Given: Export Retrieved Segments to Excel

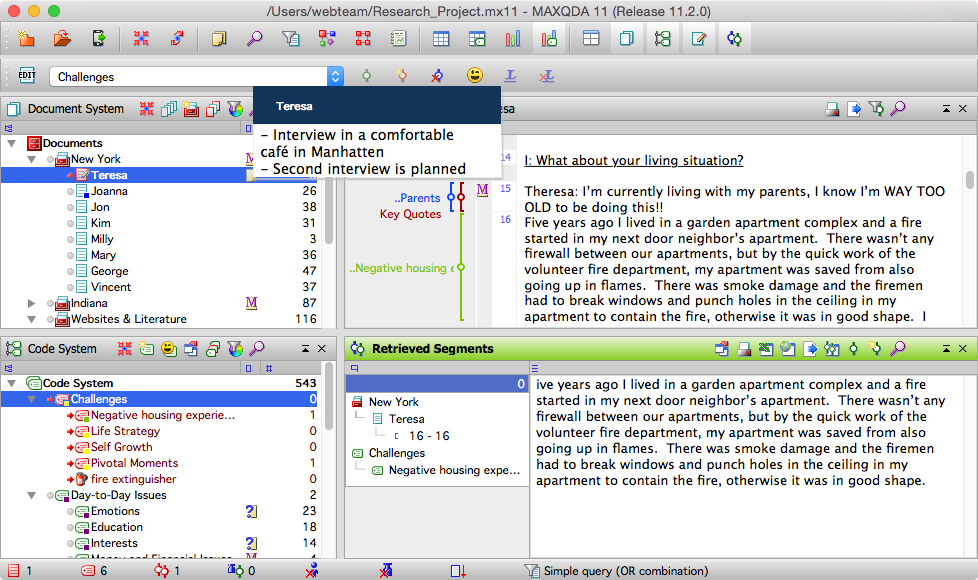Looking at the screenshot, I should [766, 349].
